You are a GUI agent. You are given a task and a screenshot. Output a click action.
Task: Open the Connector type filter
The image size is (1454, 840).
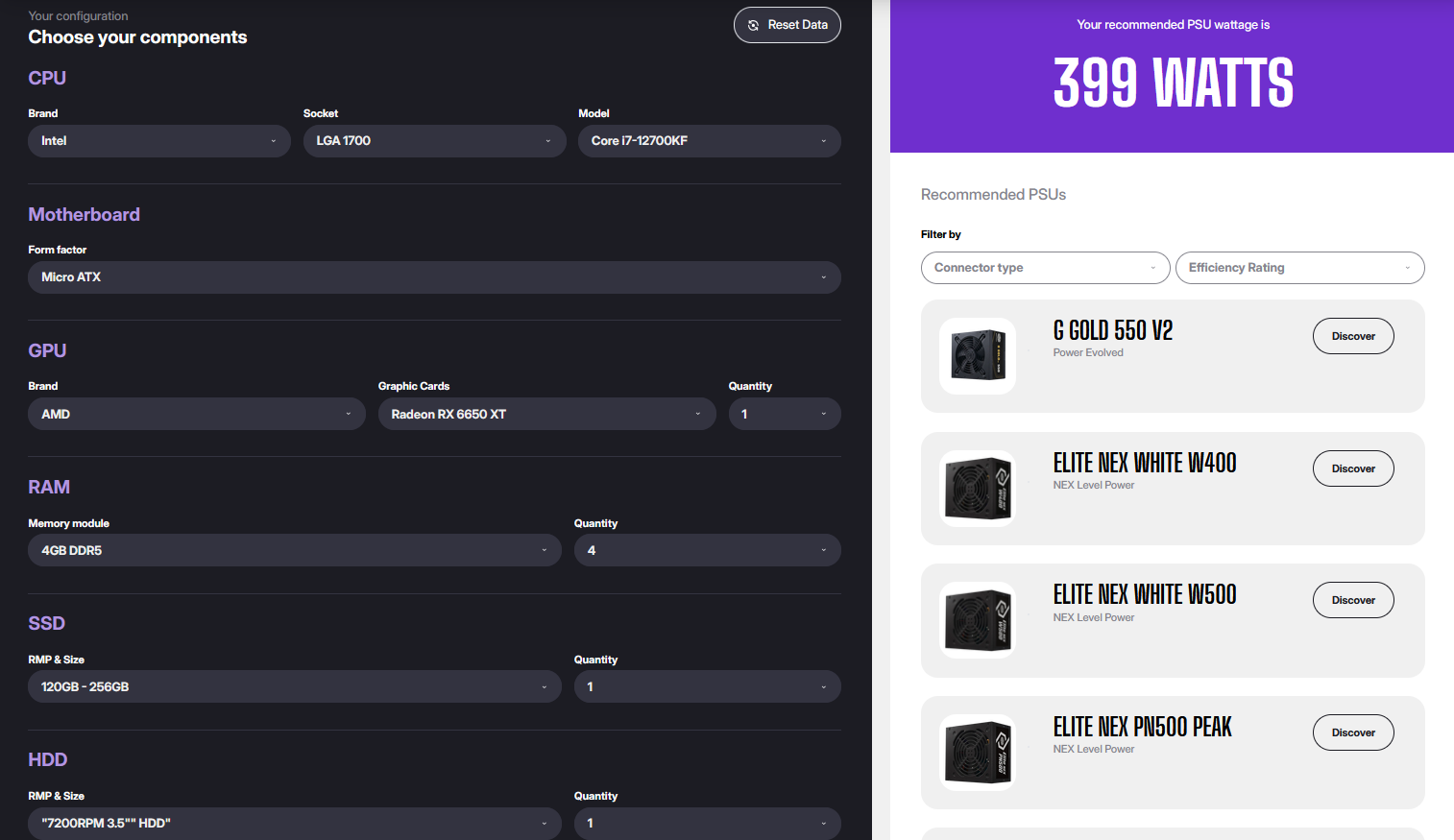1045,268
